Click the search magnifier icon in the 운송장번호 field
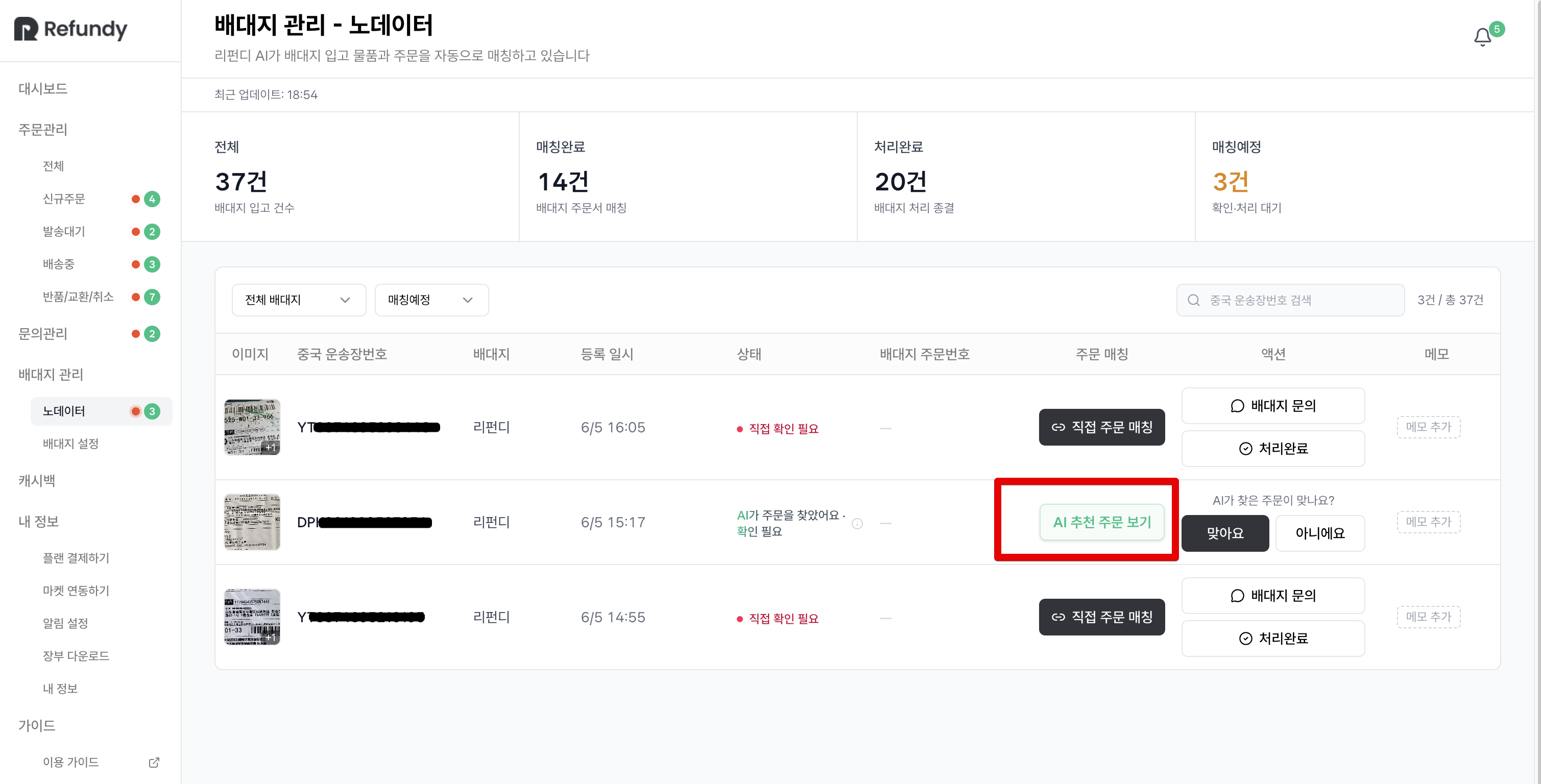 click(x=1193, y=300)
